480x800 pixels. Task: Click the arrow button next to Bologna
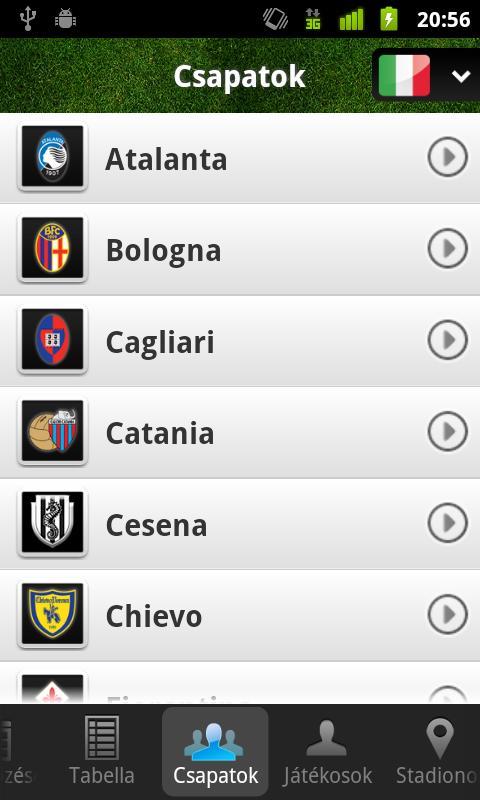click(447, 248)
